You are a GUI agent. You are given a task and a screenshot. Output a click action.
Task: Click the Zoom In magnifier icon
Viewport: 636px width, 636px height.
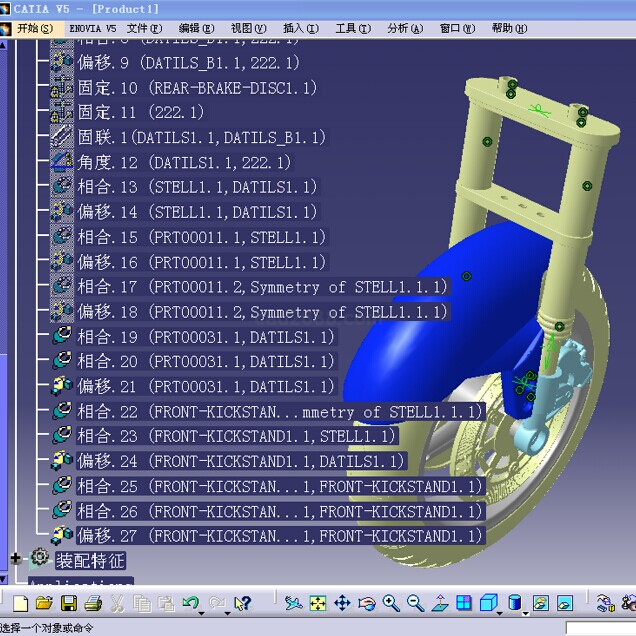[x=391, y=603]
